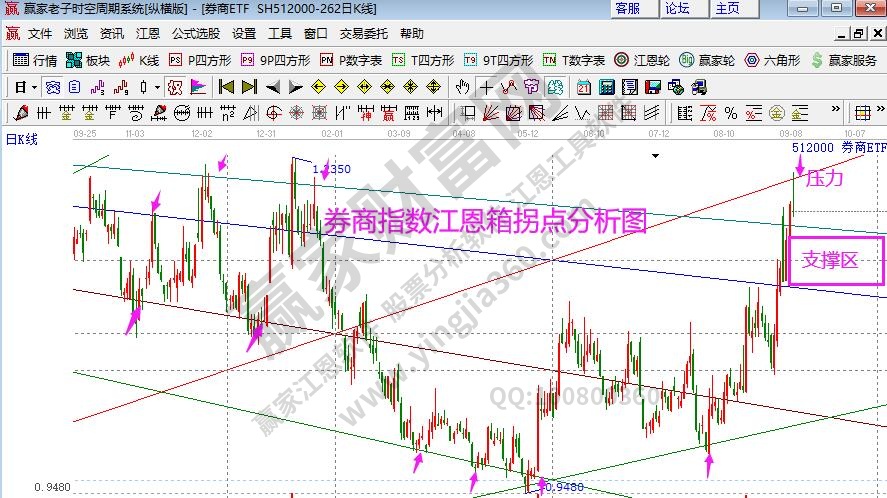The image size is (887, 498).
Task: Click the calendar icon in toolbar
Action: (583, 86)
